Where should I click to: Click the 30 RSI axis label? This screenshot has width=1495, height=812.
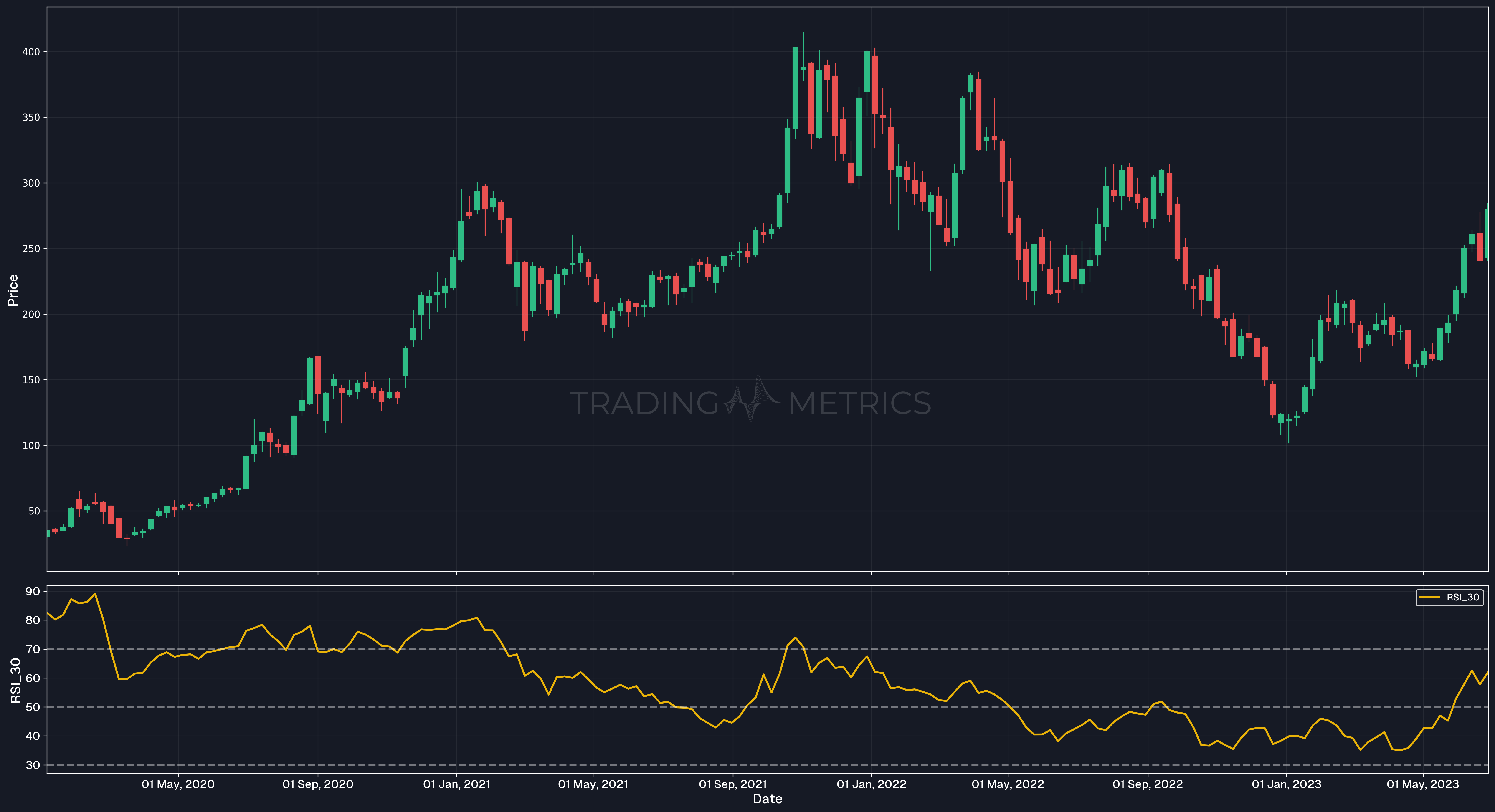[x=33, y=765]
